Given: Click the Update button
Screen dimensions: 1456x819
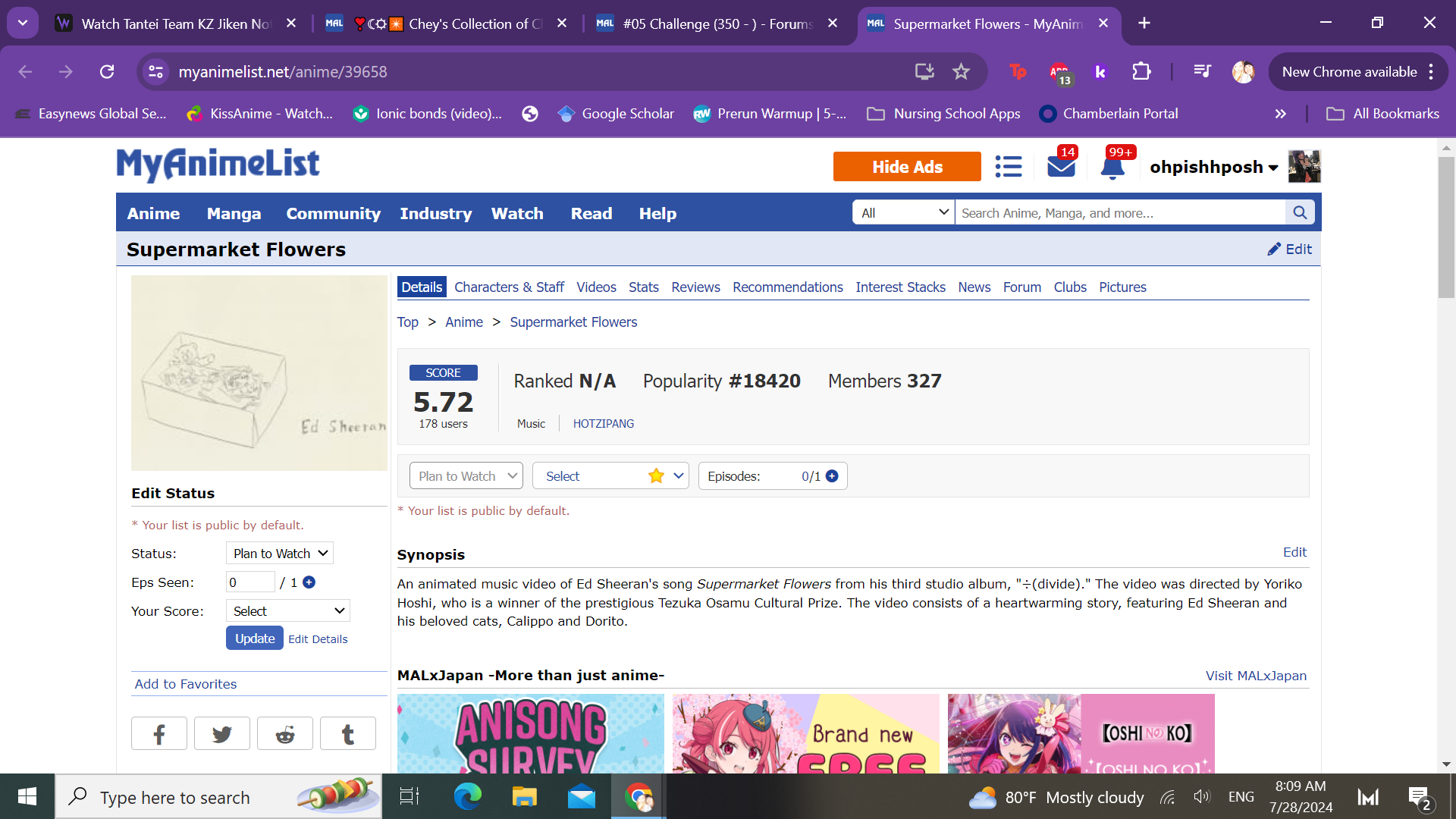Looking at the screenshot, I should click(x=255, y=639).
